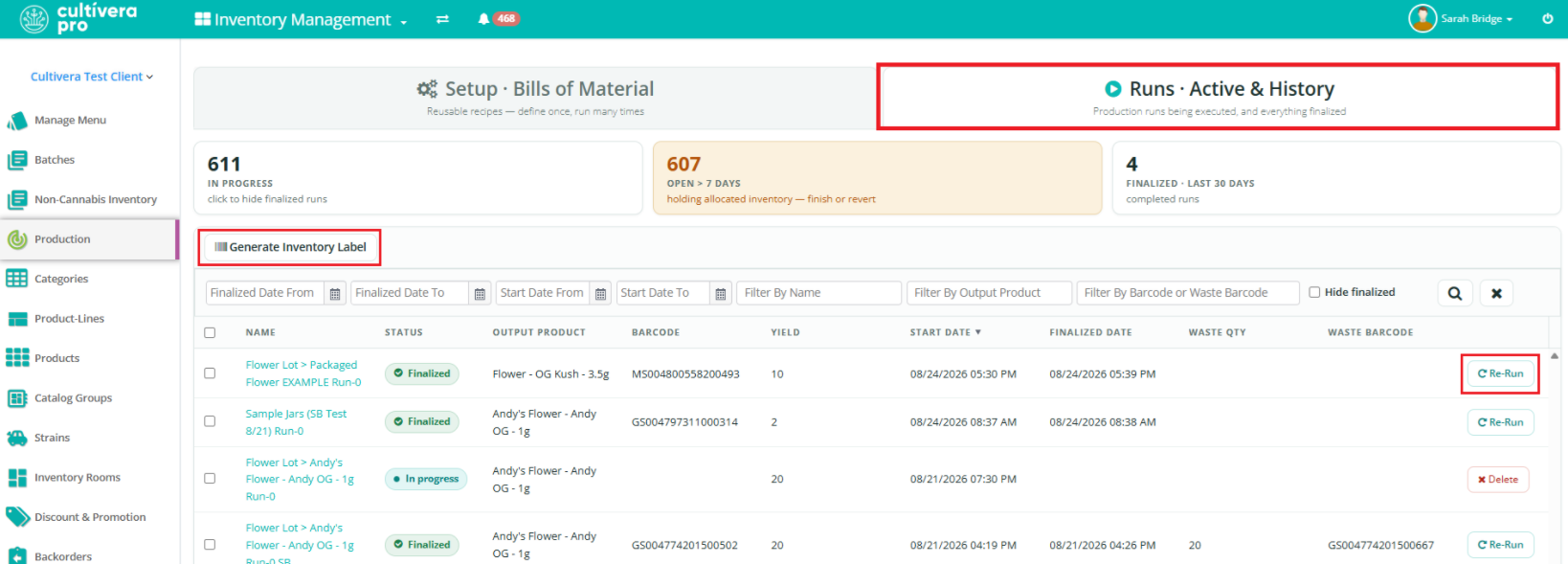Open calendar for Start Date To
Screen dimensions: 1568x564
721,293
